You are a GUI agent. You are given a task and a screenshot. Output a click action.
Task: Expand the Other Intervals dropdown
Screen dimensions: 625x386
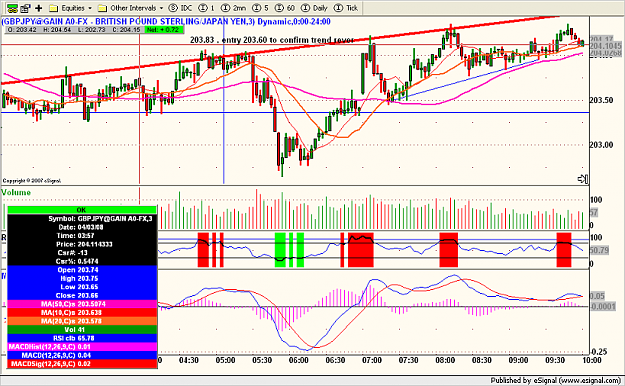coord(131,8)
